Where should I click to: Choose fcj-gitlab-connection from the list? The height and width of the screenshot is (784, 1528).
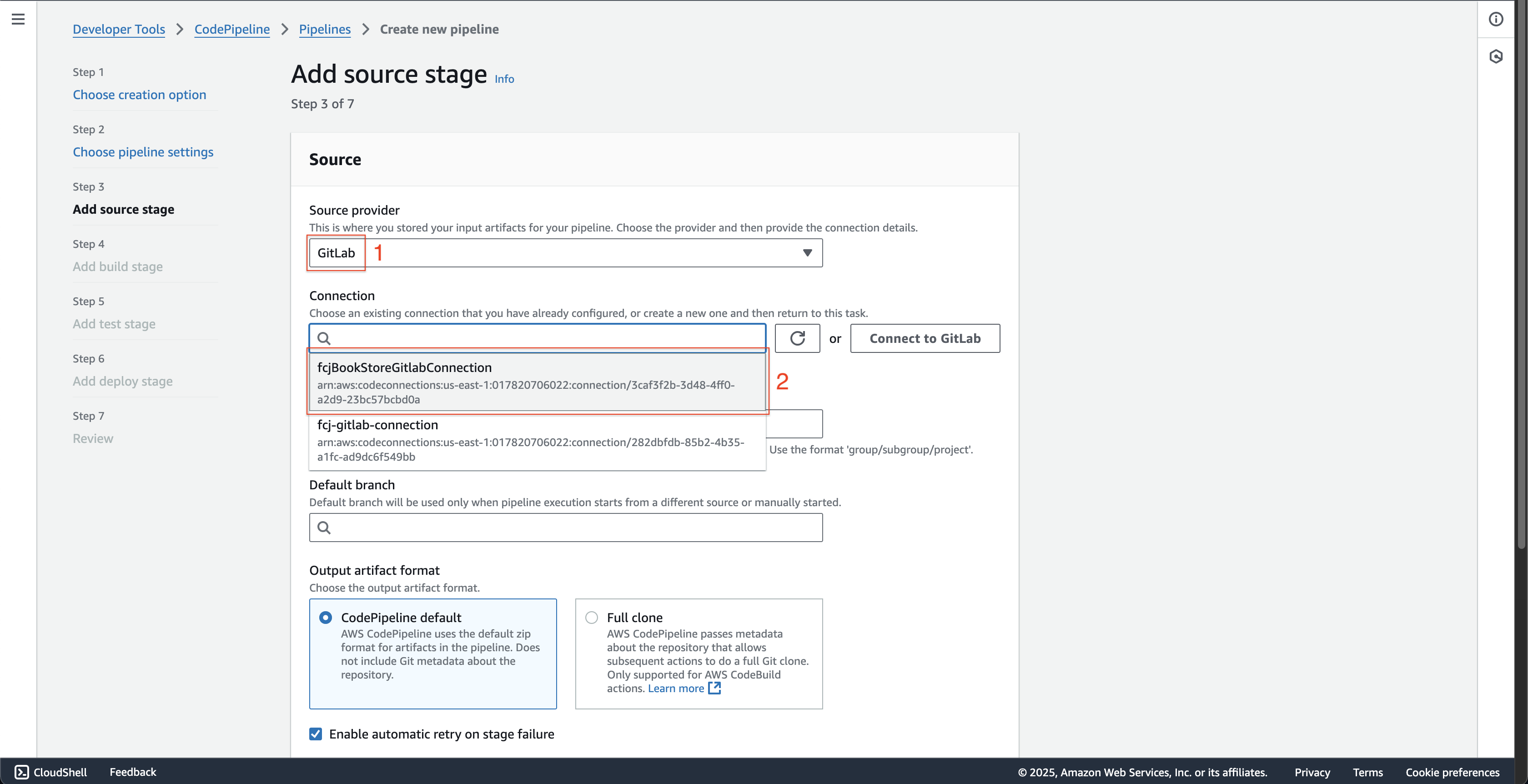tap(538, 440)
